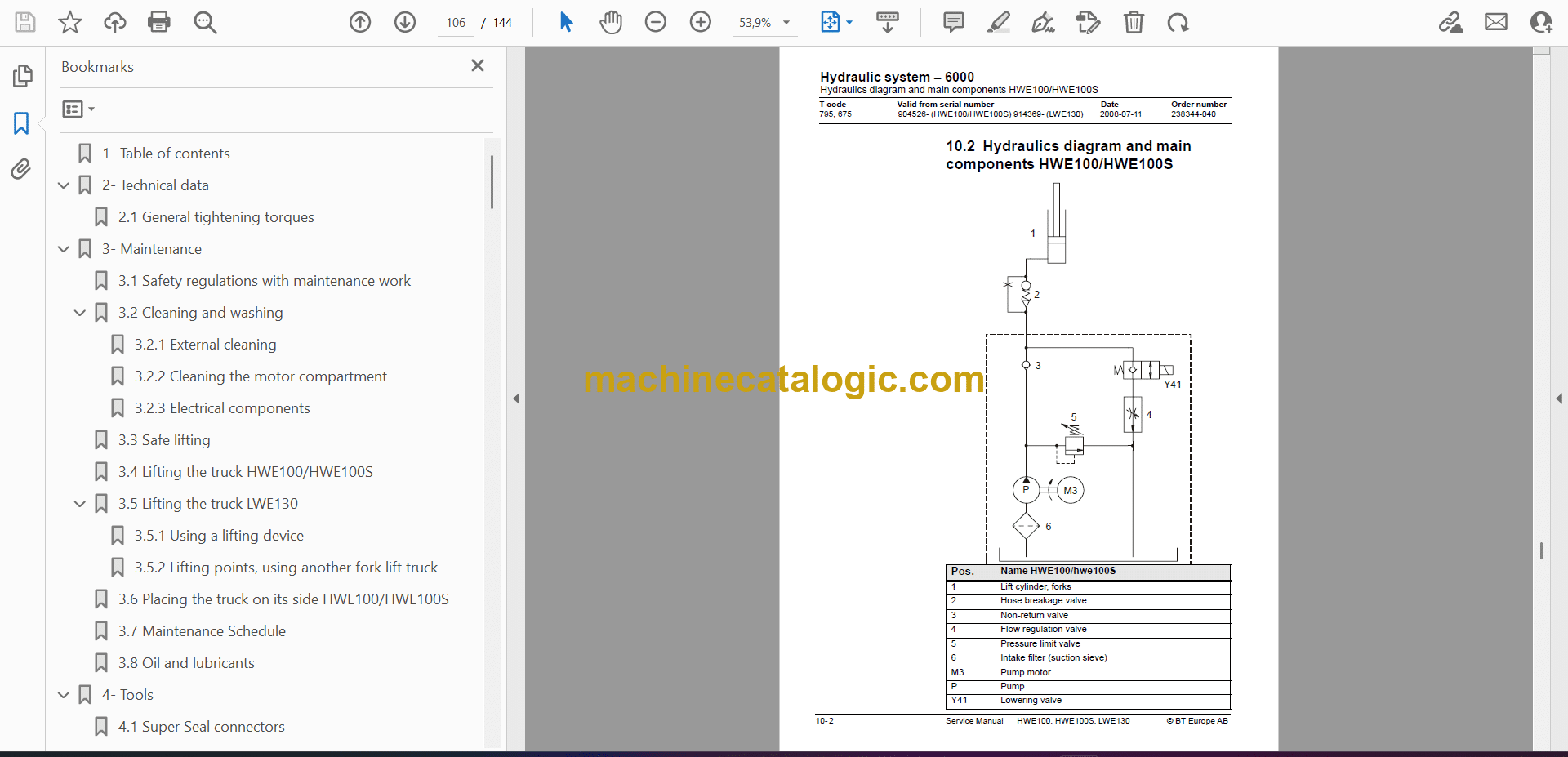Collapse the 4- Tools bookmark
Screen dimensions: 1568x757
64,695
